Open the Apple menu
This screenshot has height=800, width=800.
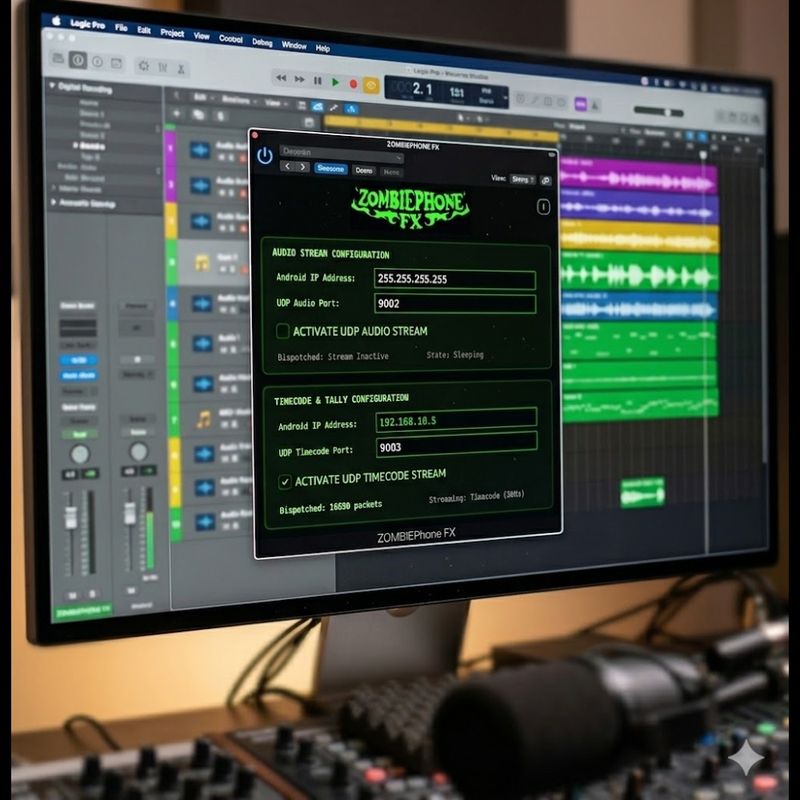57,20
